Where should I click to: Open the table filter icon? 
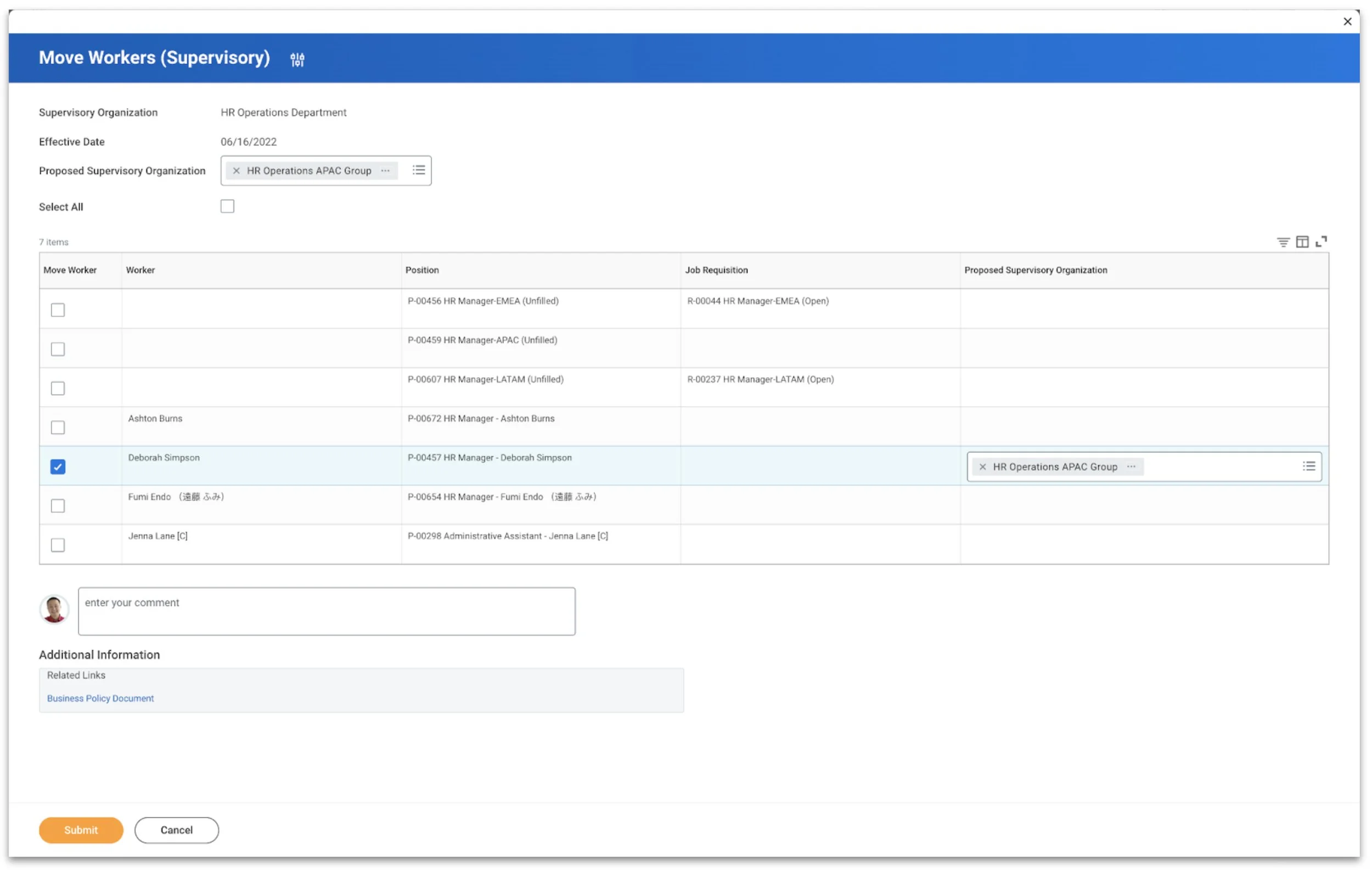[x=1283, y=242]
